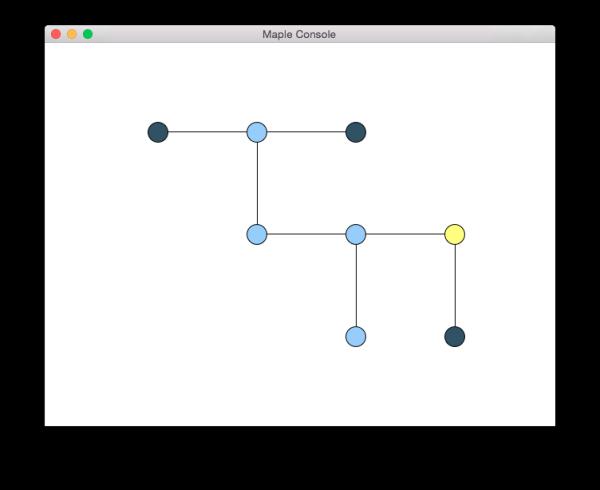Select the vertical edge below the top blue node
600x490 pixels.
click(x=257, y=183)
